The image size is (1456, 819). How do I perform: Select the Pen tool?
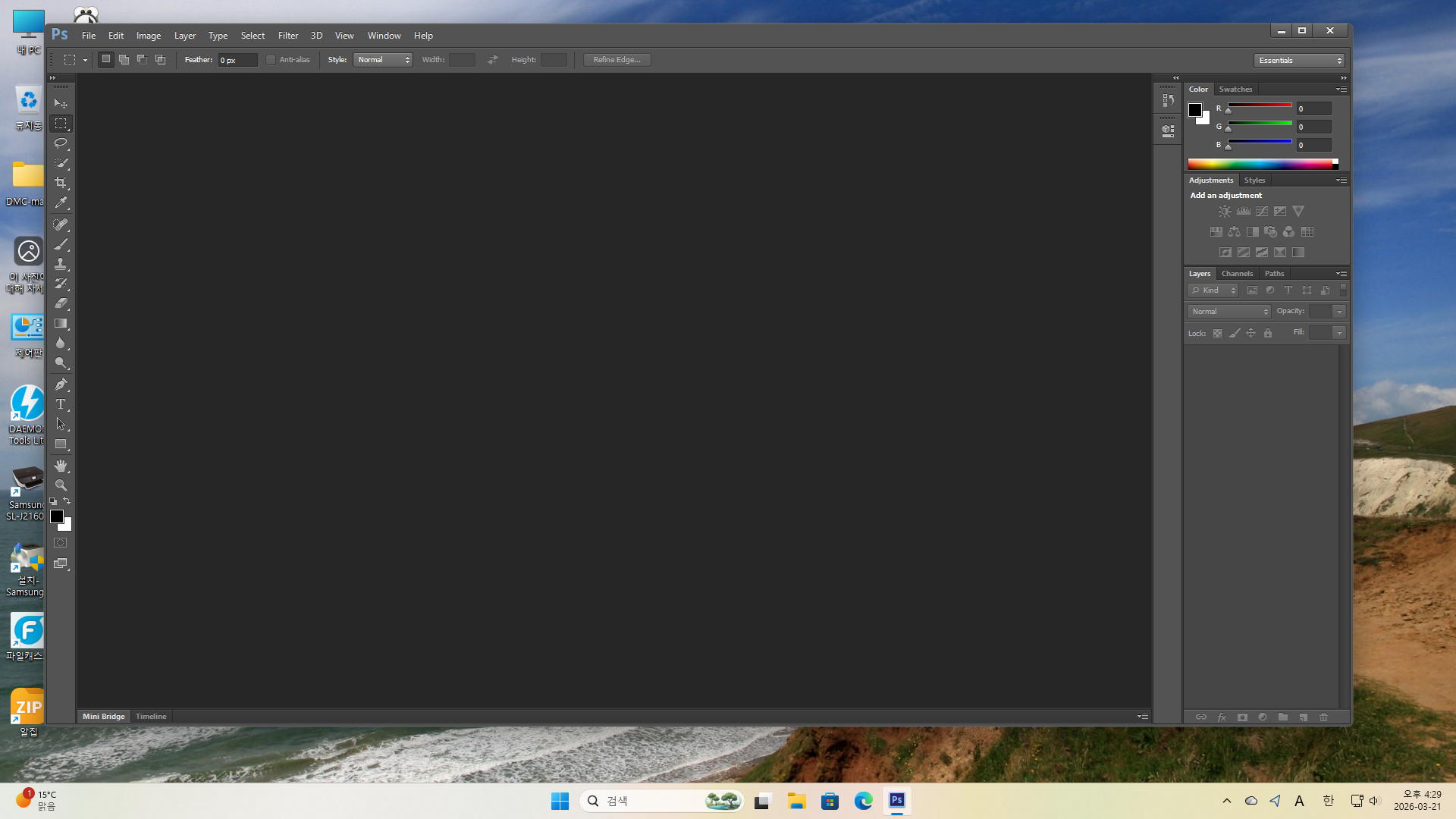pos(61,384)
